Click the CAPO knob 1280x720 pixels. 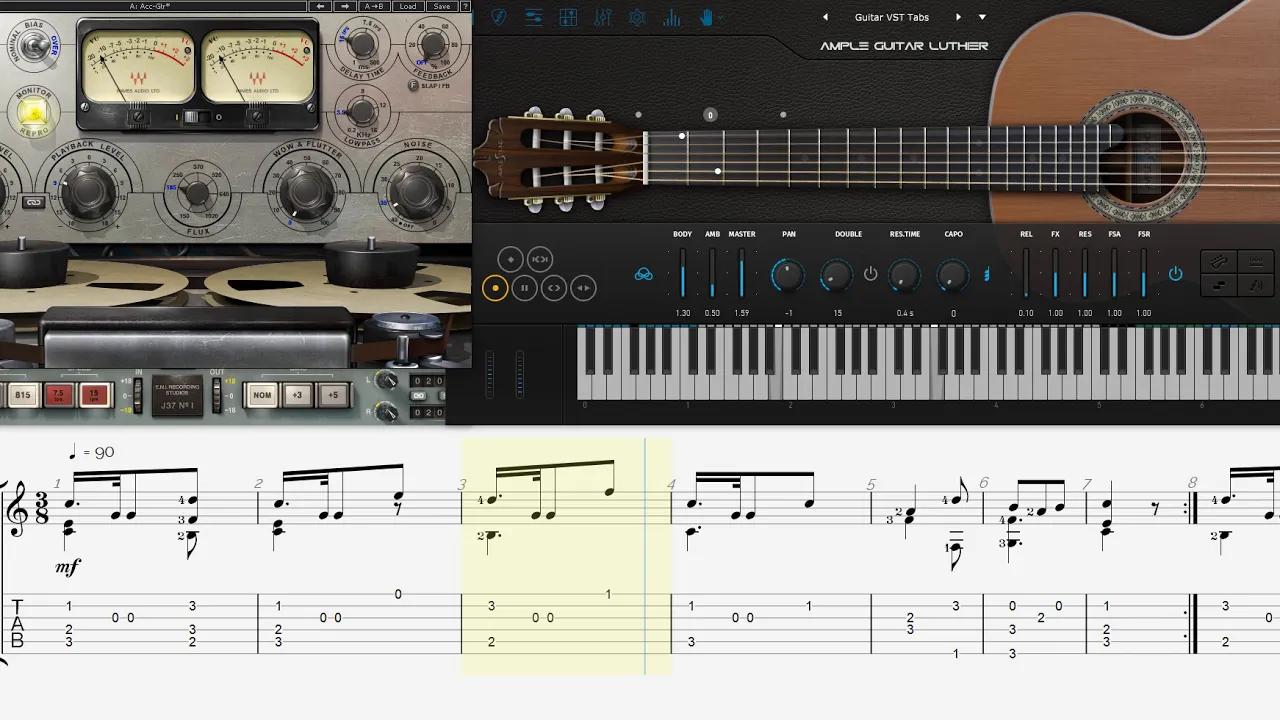coord(953,275)
